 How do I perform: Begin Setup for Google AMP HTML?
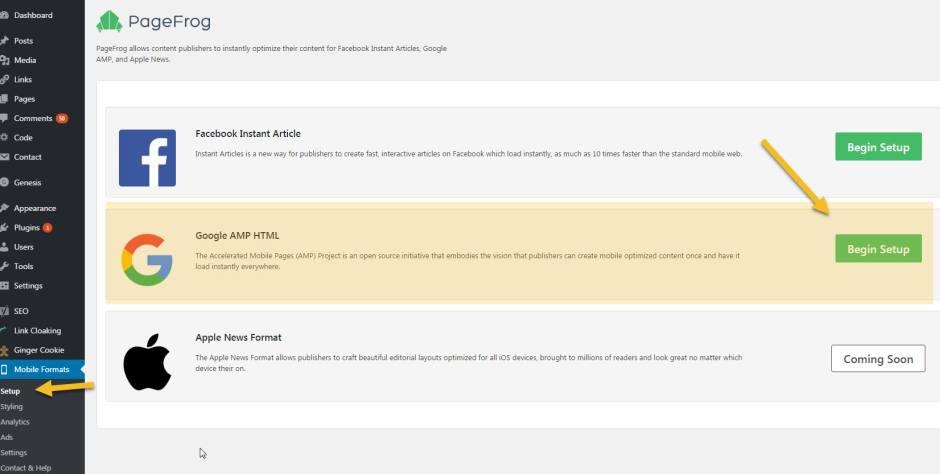point(878,249)
